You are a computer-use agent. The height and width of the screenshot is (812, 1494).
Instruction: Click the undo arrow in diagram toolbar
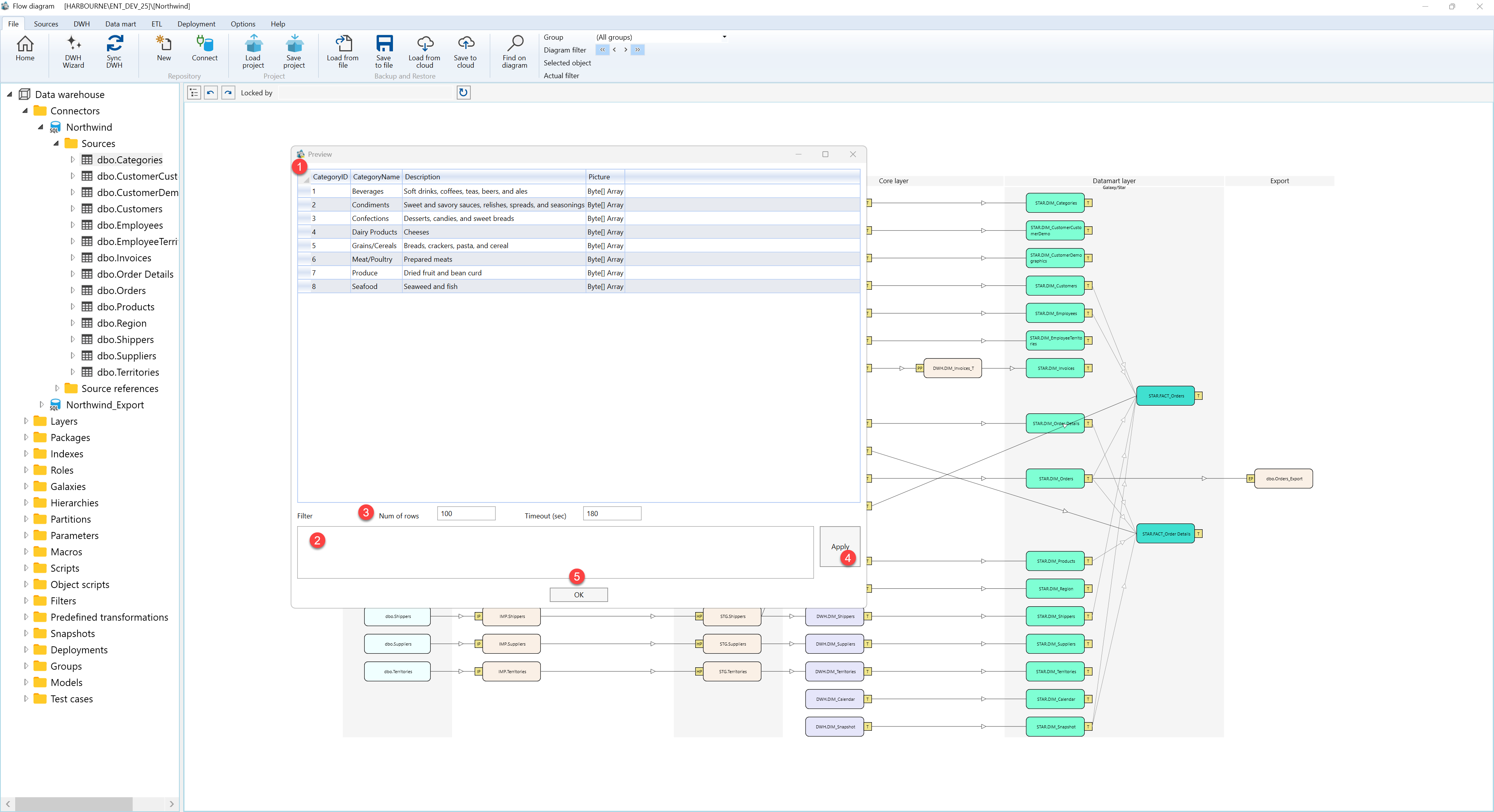[210, 93]
